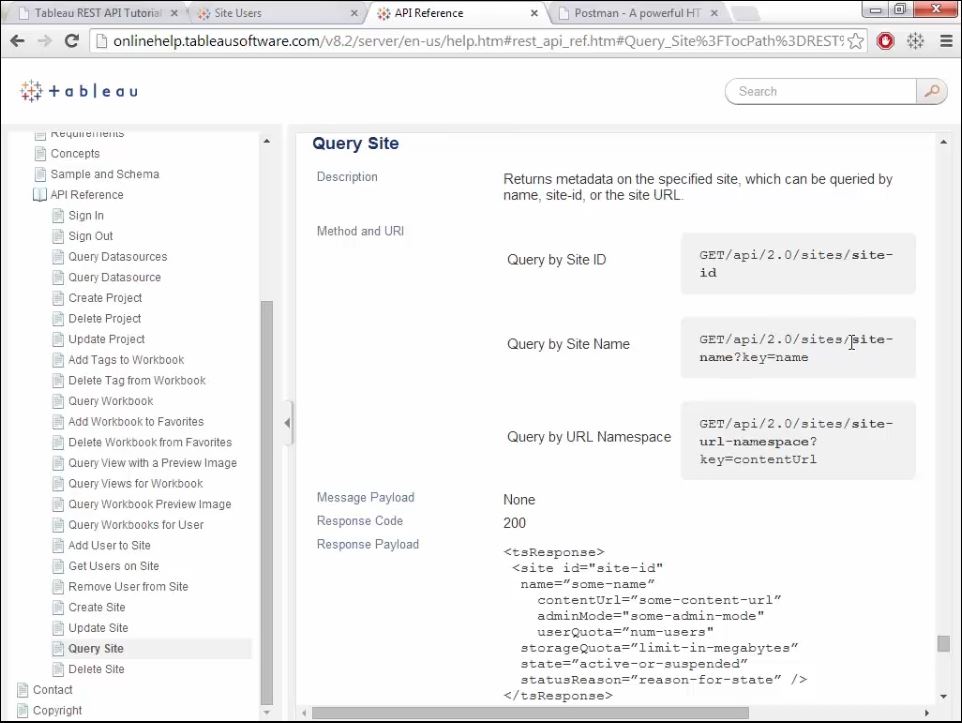
Task: Close the Site Users tab
Action: click(x=354, y=13)
